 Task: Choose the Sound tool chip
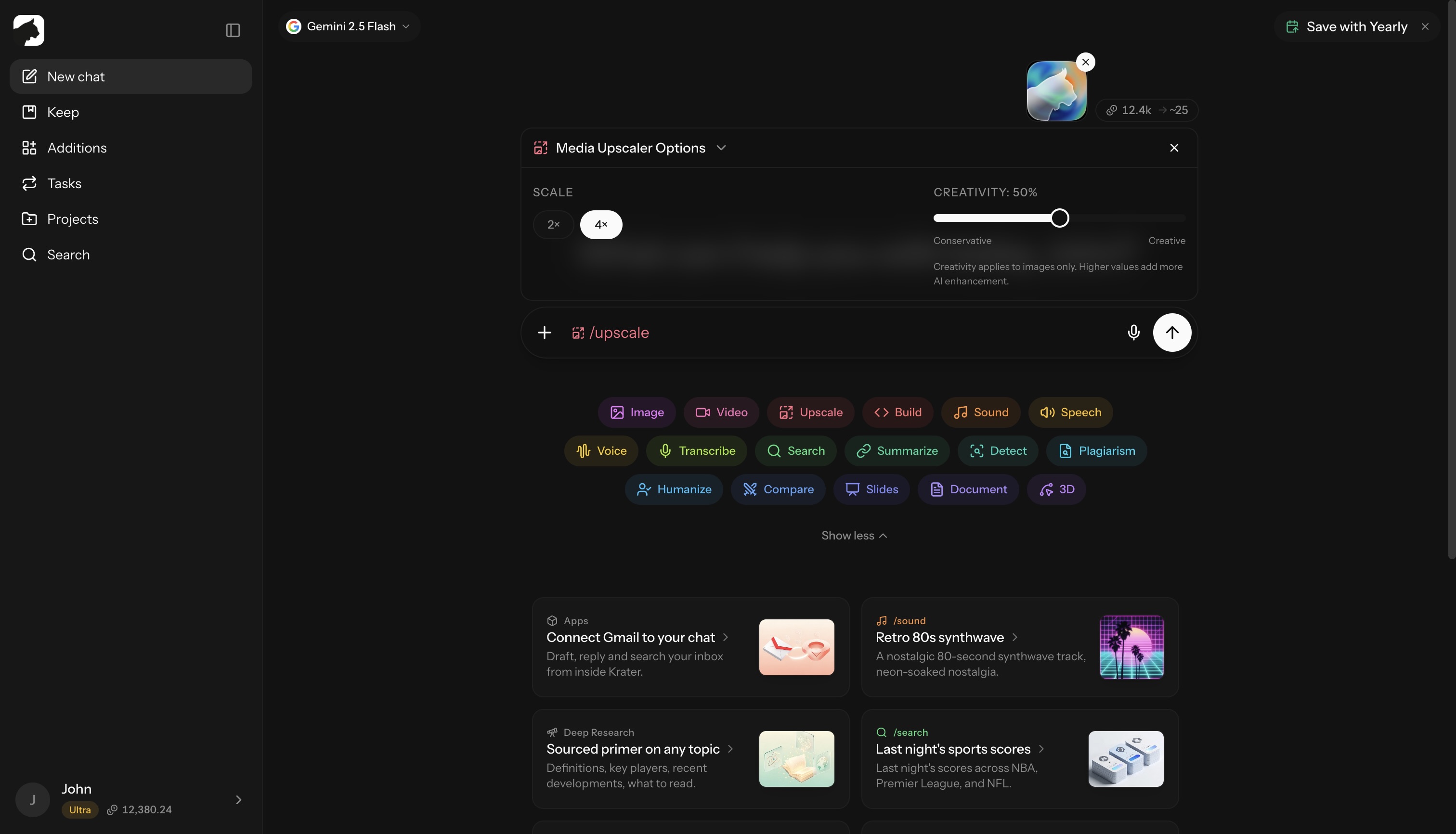point(980,412)
